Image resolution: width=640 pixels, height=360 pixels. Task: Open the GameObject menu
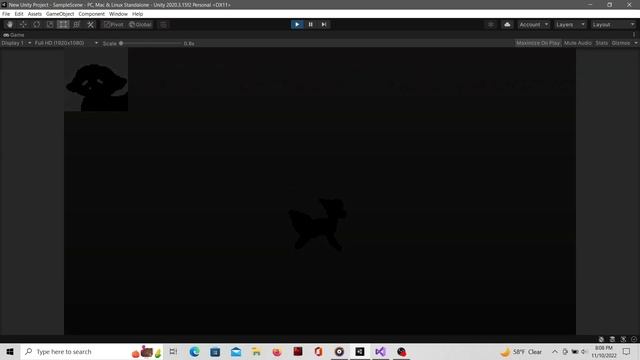tap(60, 14)
